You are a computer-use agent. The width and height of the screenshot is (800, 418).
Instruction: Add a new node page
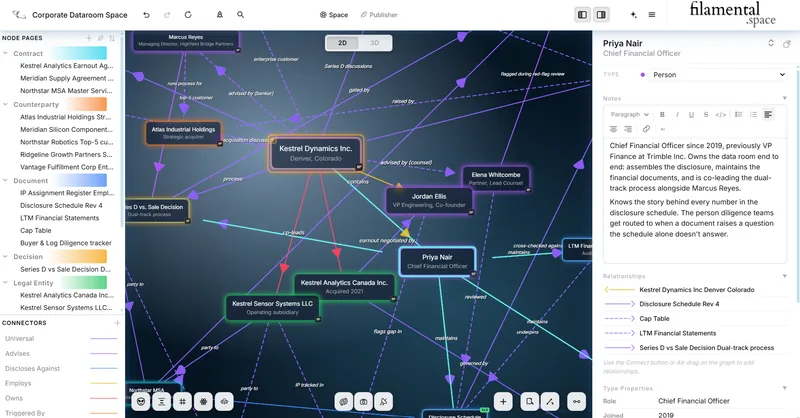tap(89, 38)
